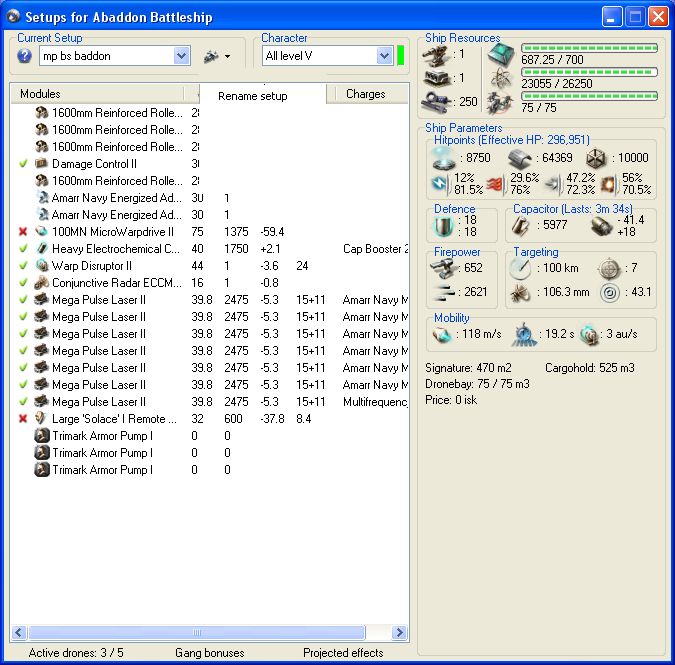The width and height of the screenshot is (675, 665).
Task: Click the scan resolution icon at 106.3 mm
Action: pos(520,293)
